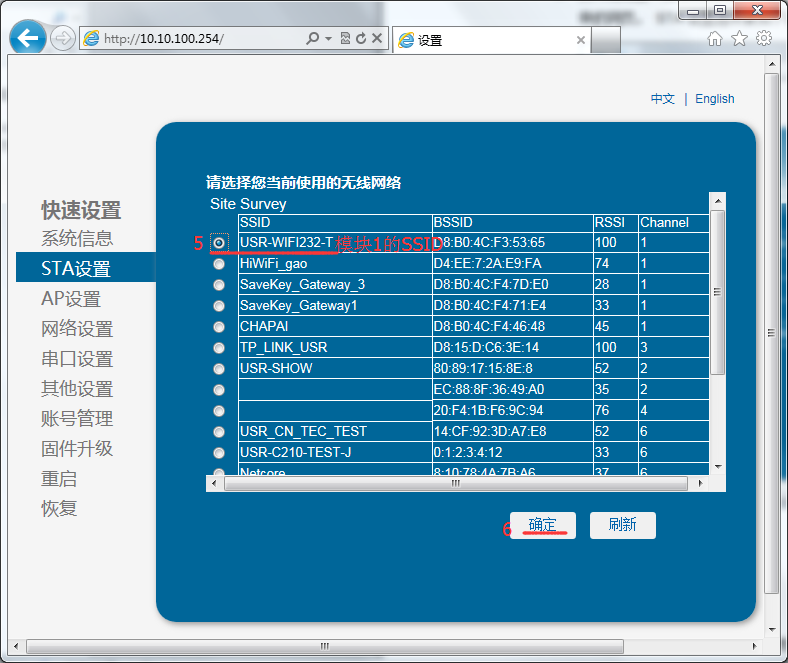The height and width of the screenshot is (663, 788).
Task: Click the browser forward arrow button
Action: [62, 39]
